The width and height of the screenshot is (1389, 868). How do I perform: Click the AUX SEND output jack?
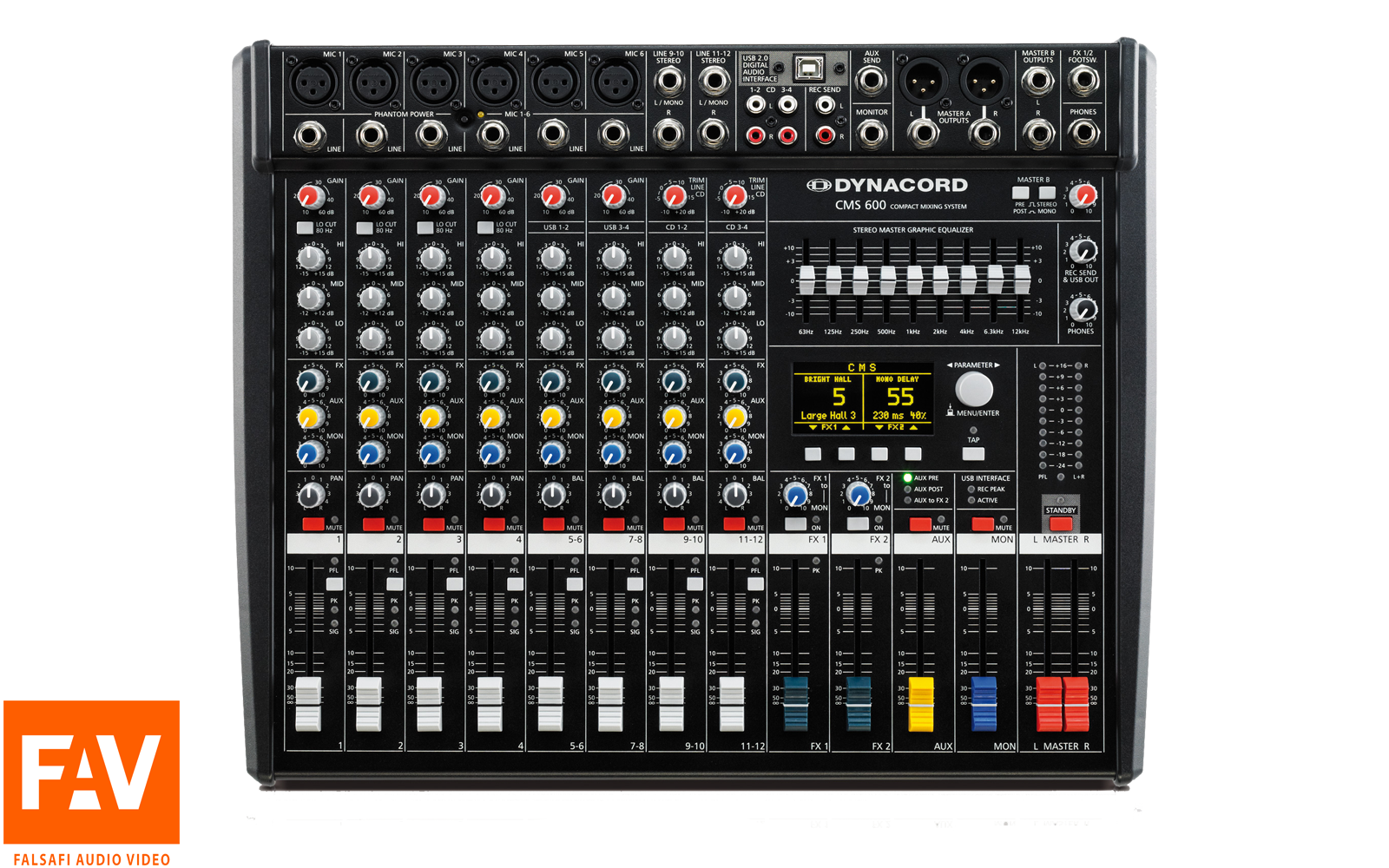871,82
